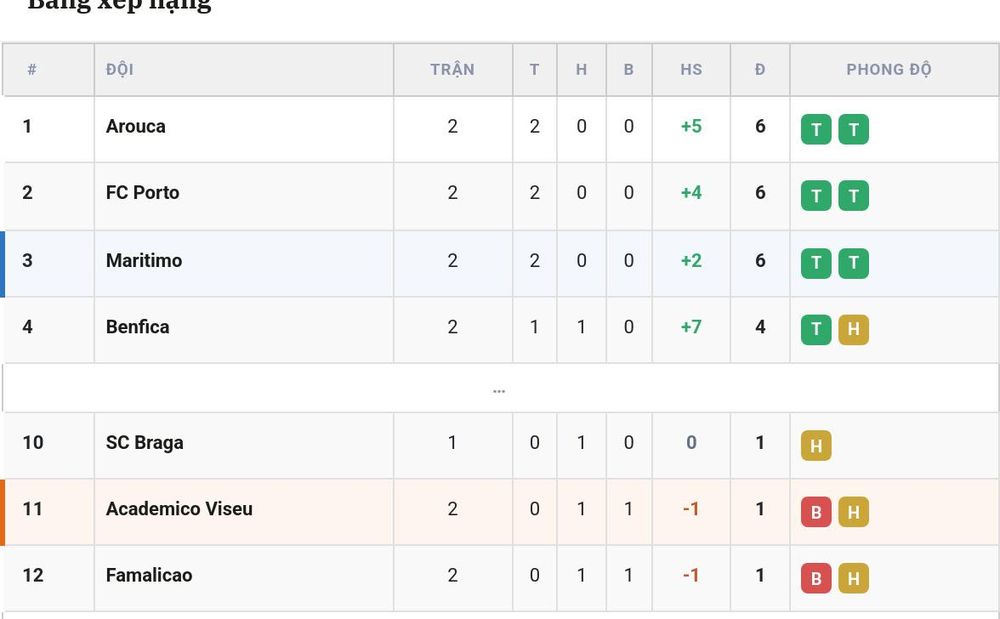
Task: Click Famalicao's yellow H form badge
Action: click(853, 578)
